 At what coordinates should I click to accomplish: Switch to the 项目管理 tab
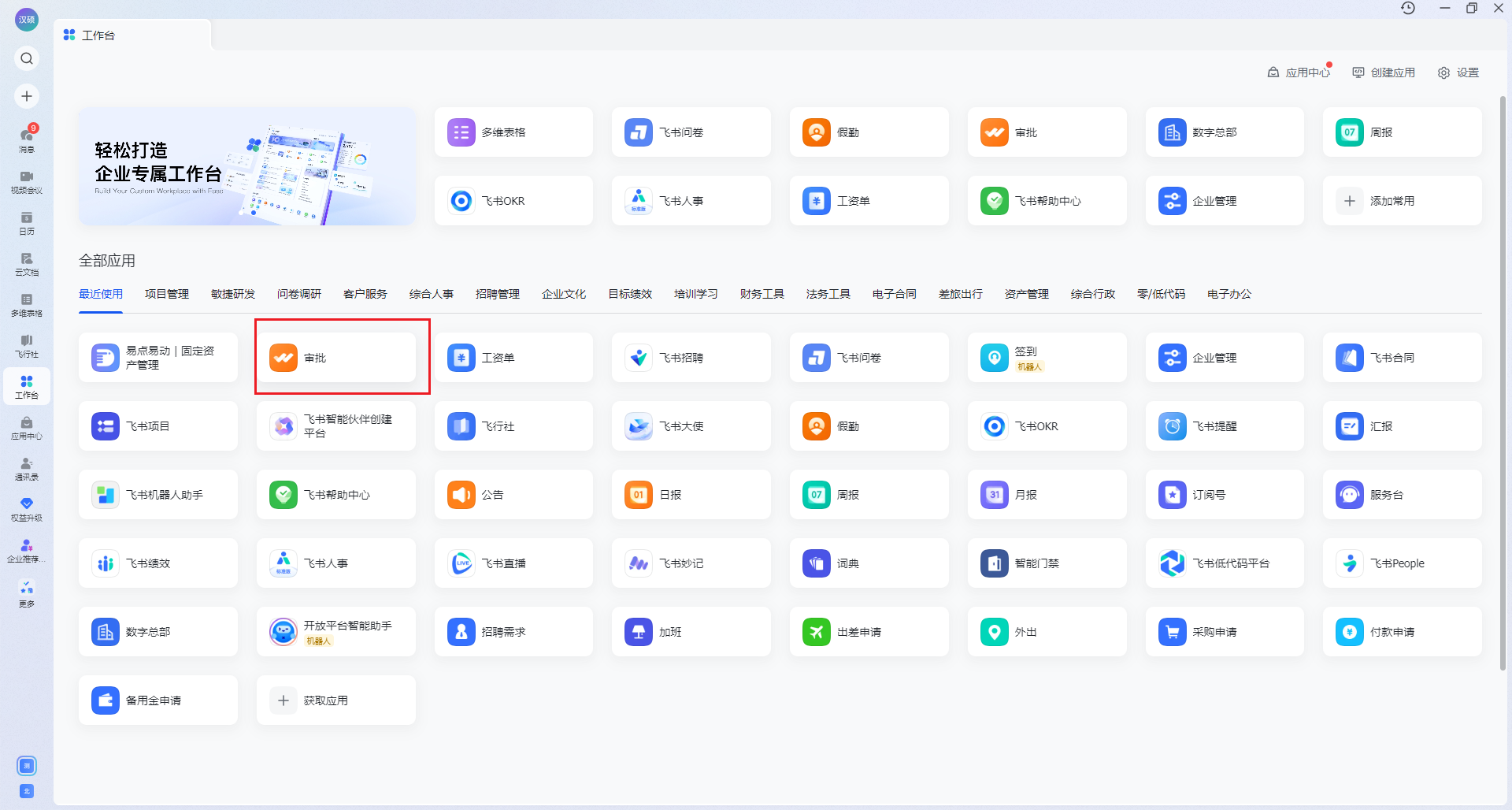click(x=167, y=294)
